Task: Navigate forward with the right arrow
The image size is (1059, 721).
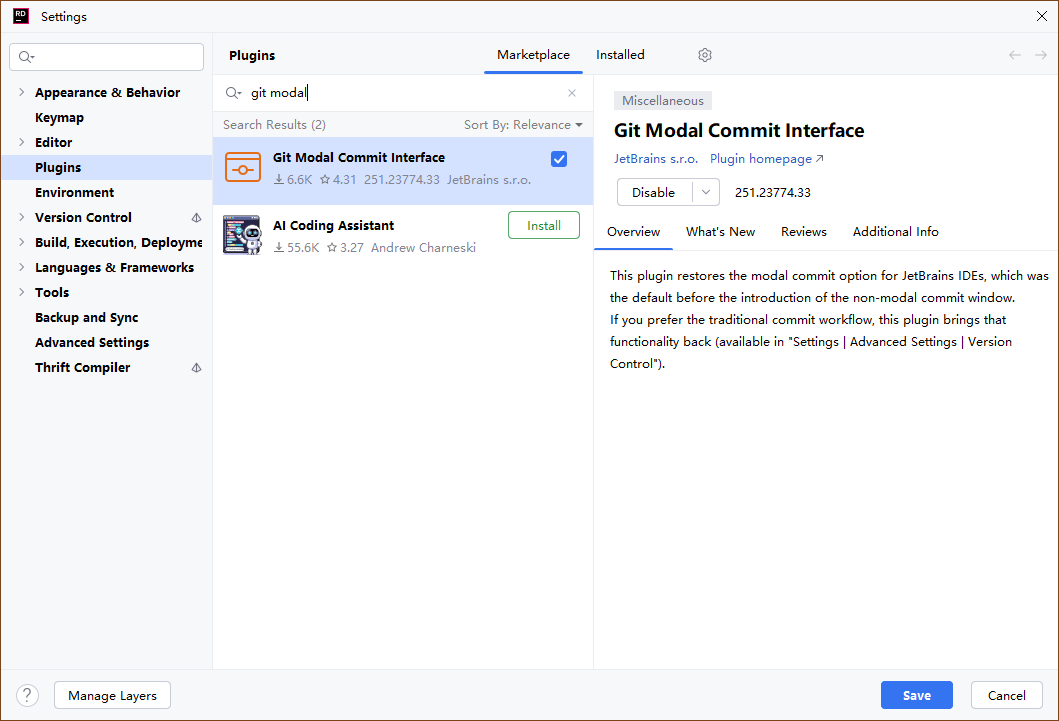Action: point(1041,55)
